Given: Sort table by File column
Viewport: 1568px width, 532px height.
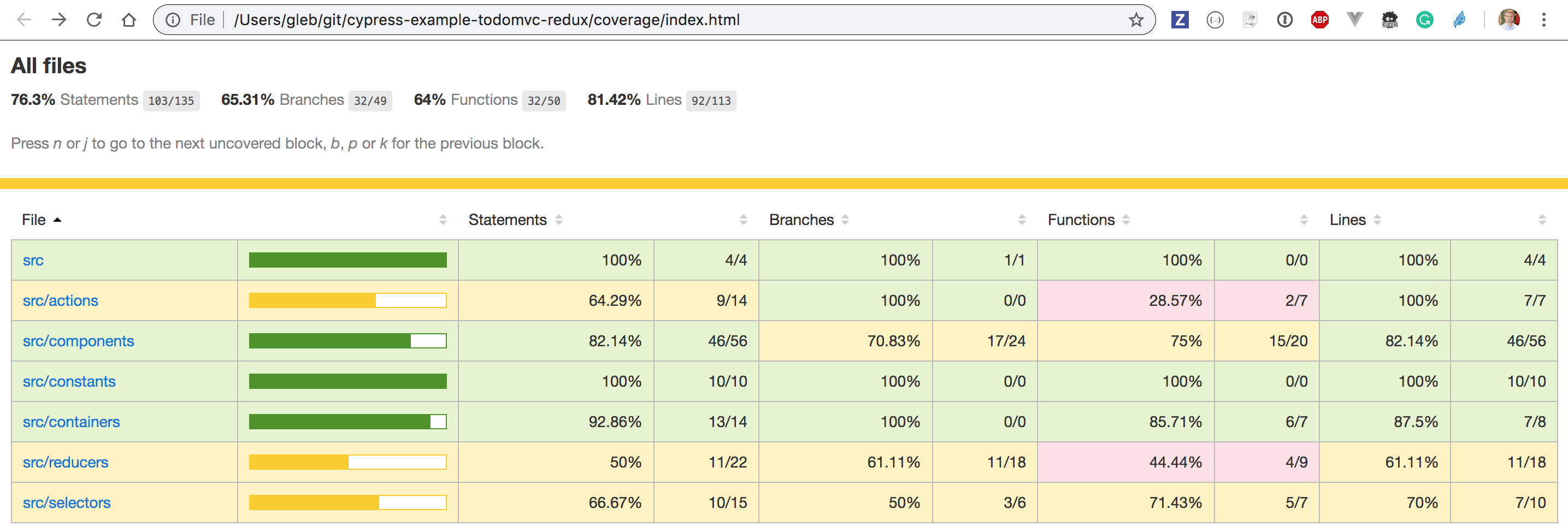Looking at the screenshot, I should coord(34,220).
